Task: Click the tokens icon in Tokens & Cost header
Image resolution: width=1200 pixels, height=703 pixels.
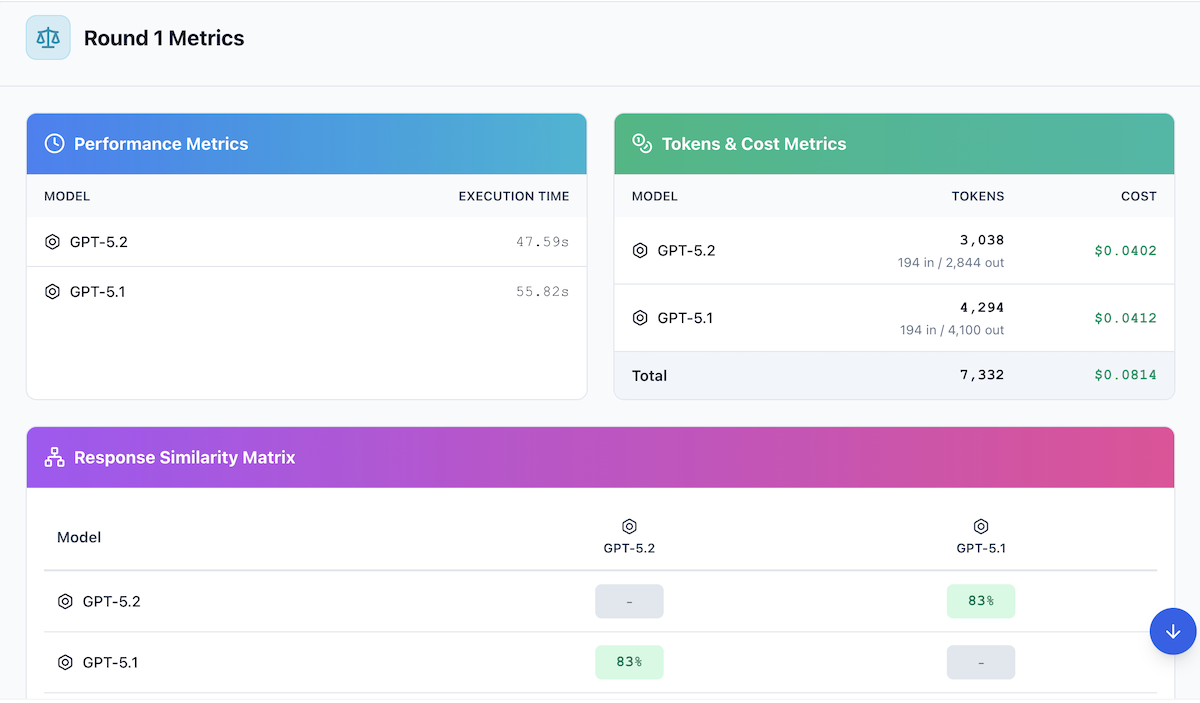Action: coord(640,143)
